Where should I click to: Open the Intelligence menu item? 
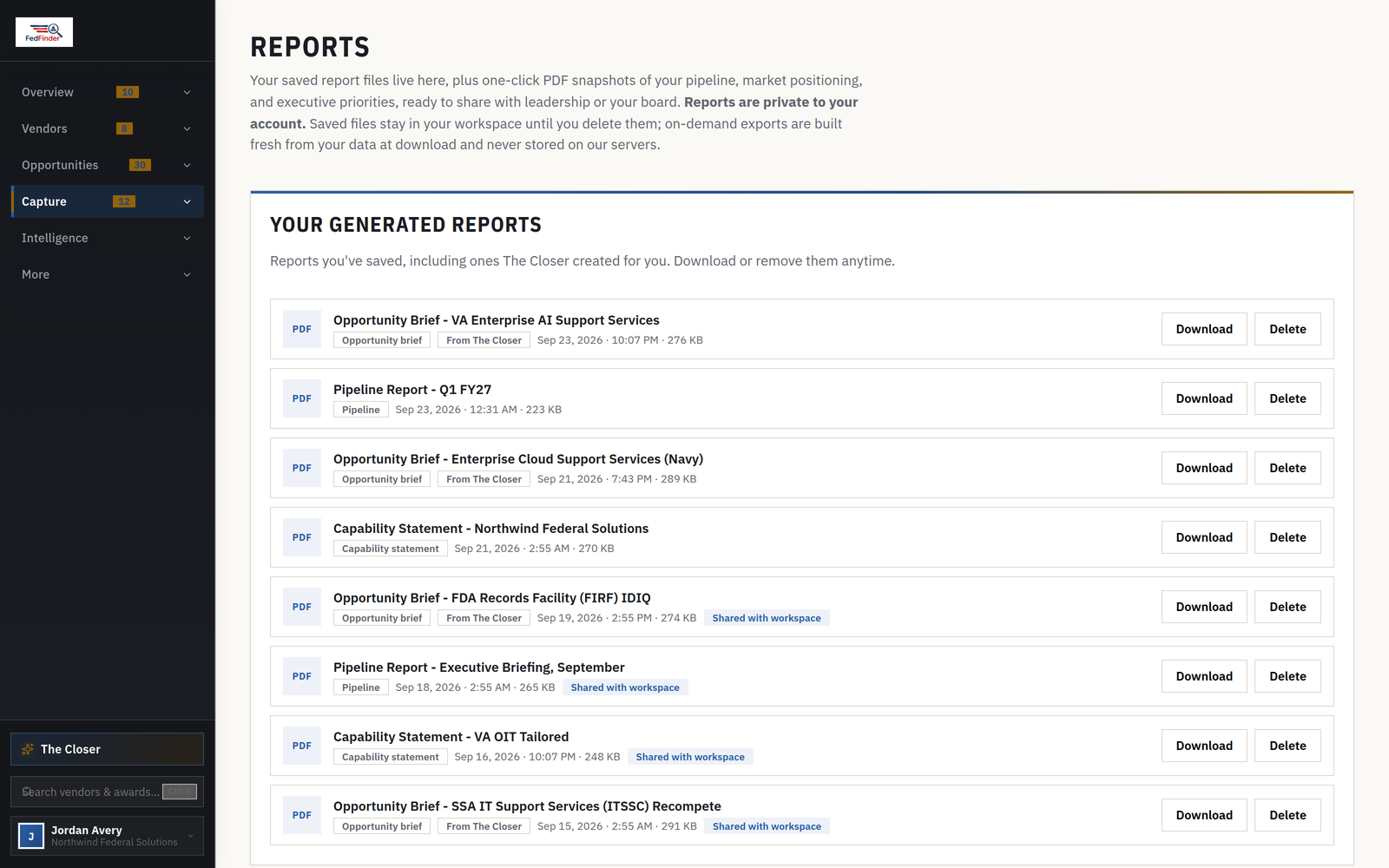click(x=108, y=238)
